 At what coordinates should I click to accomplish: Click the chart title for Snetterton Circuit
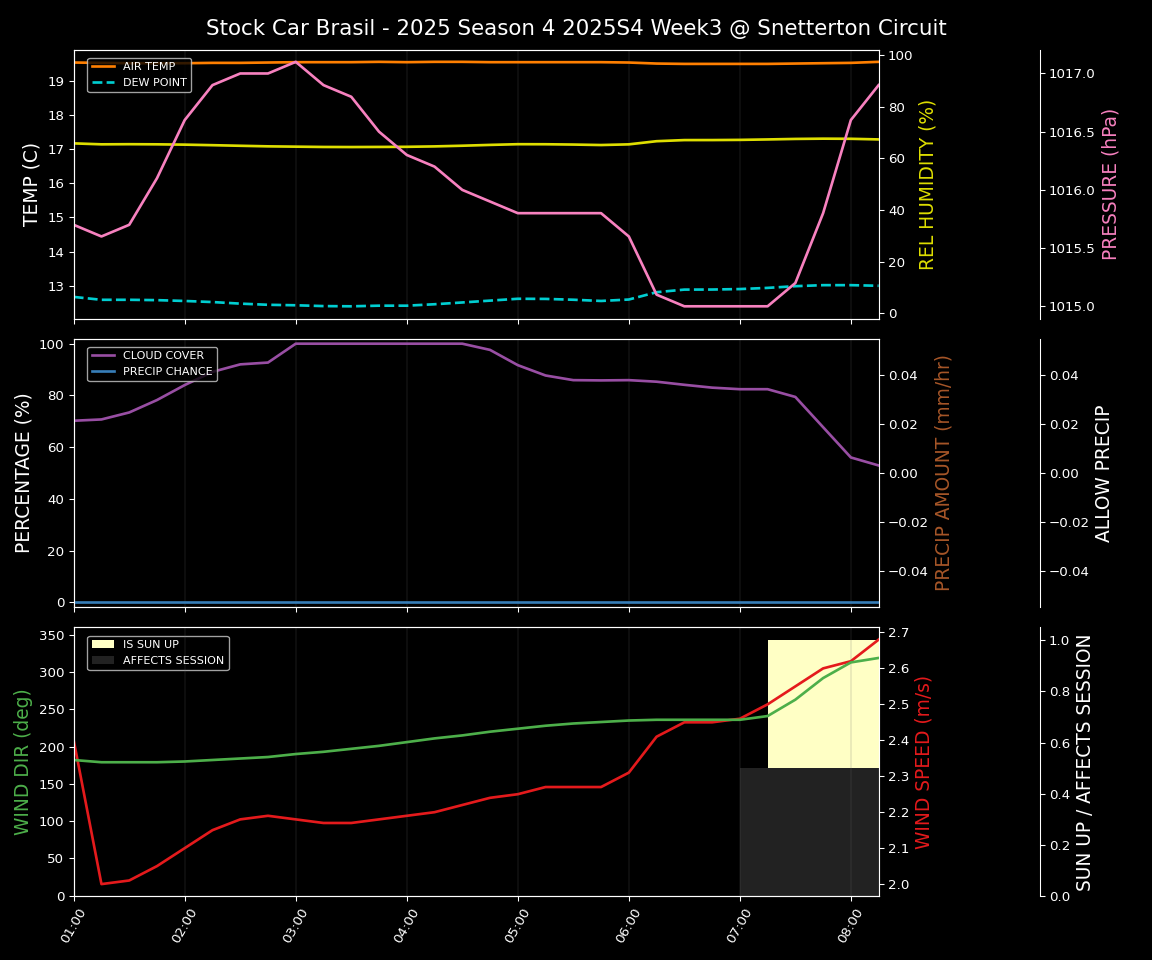coord(576,28)
